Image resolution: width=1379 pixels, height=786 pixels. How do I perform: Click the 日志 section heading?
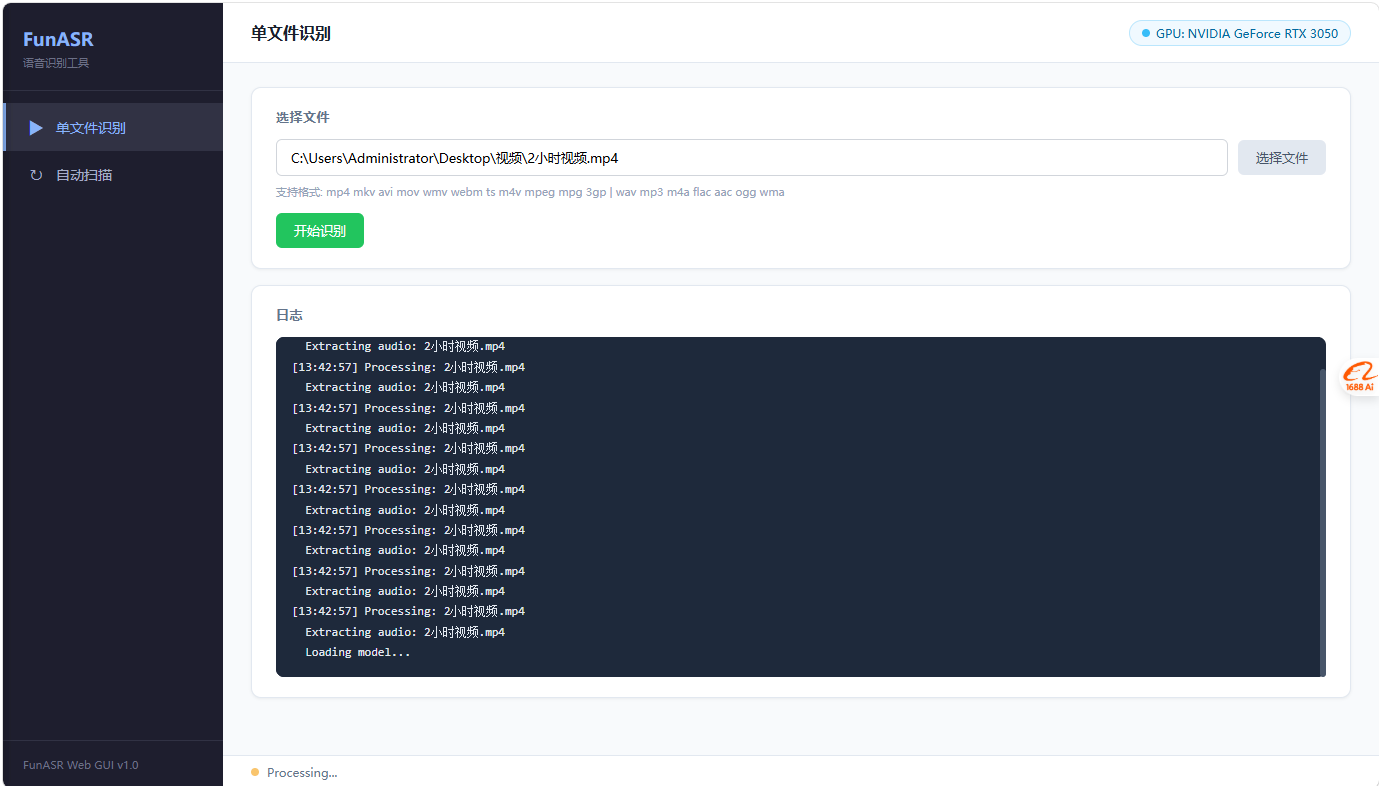pyautogui.click(x=289, y=315)
